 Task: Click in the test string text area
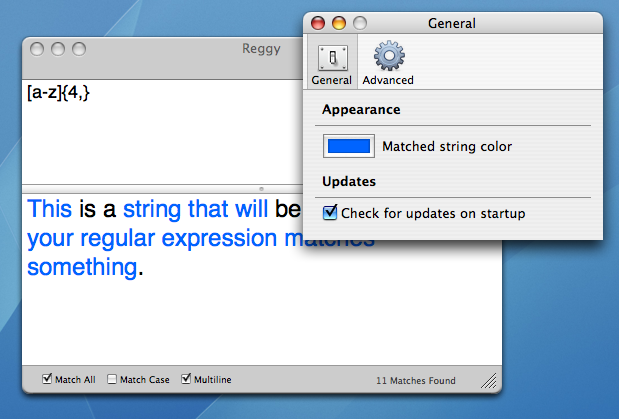pyautogui.click(x=250, y=320)
